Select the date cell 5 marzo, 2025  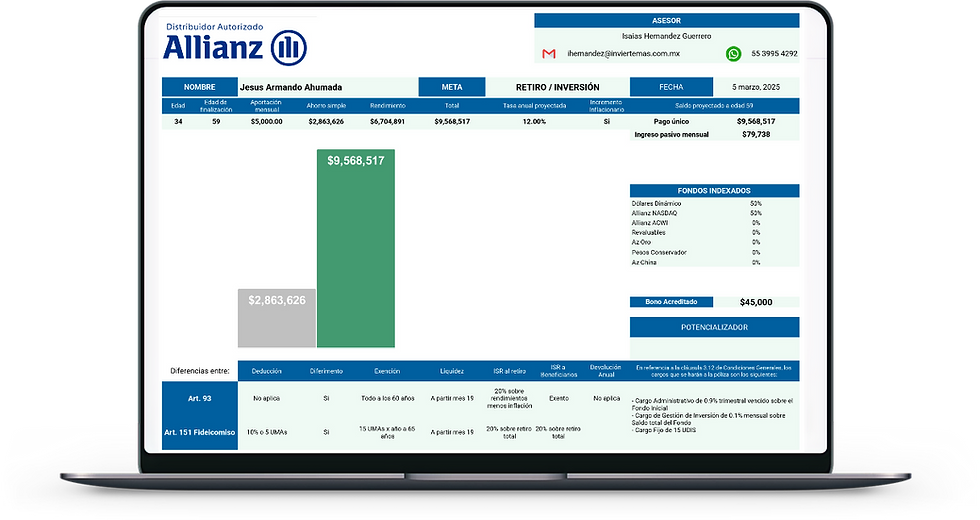pyautogui.click(x=756, y=87)
